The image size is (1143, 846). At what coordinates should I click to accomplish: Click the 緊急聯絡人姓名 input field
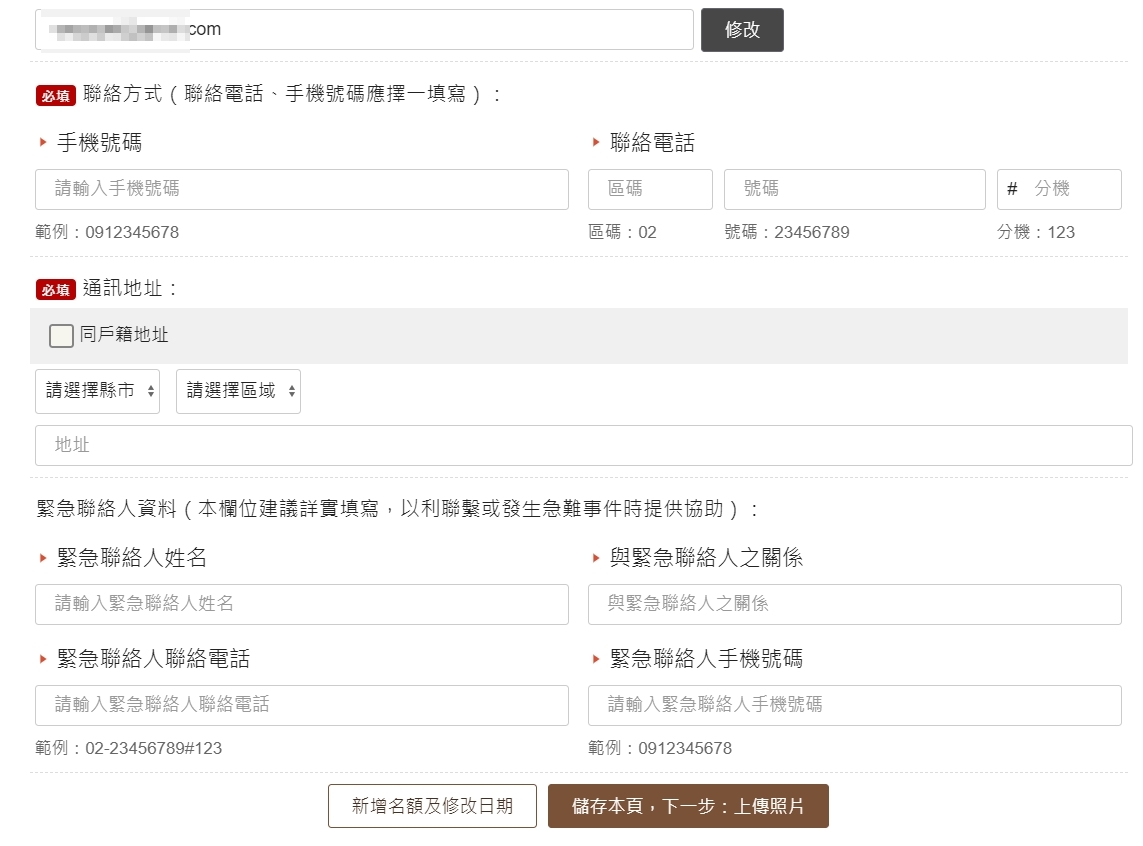point(301,604)
